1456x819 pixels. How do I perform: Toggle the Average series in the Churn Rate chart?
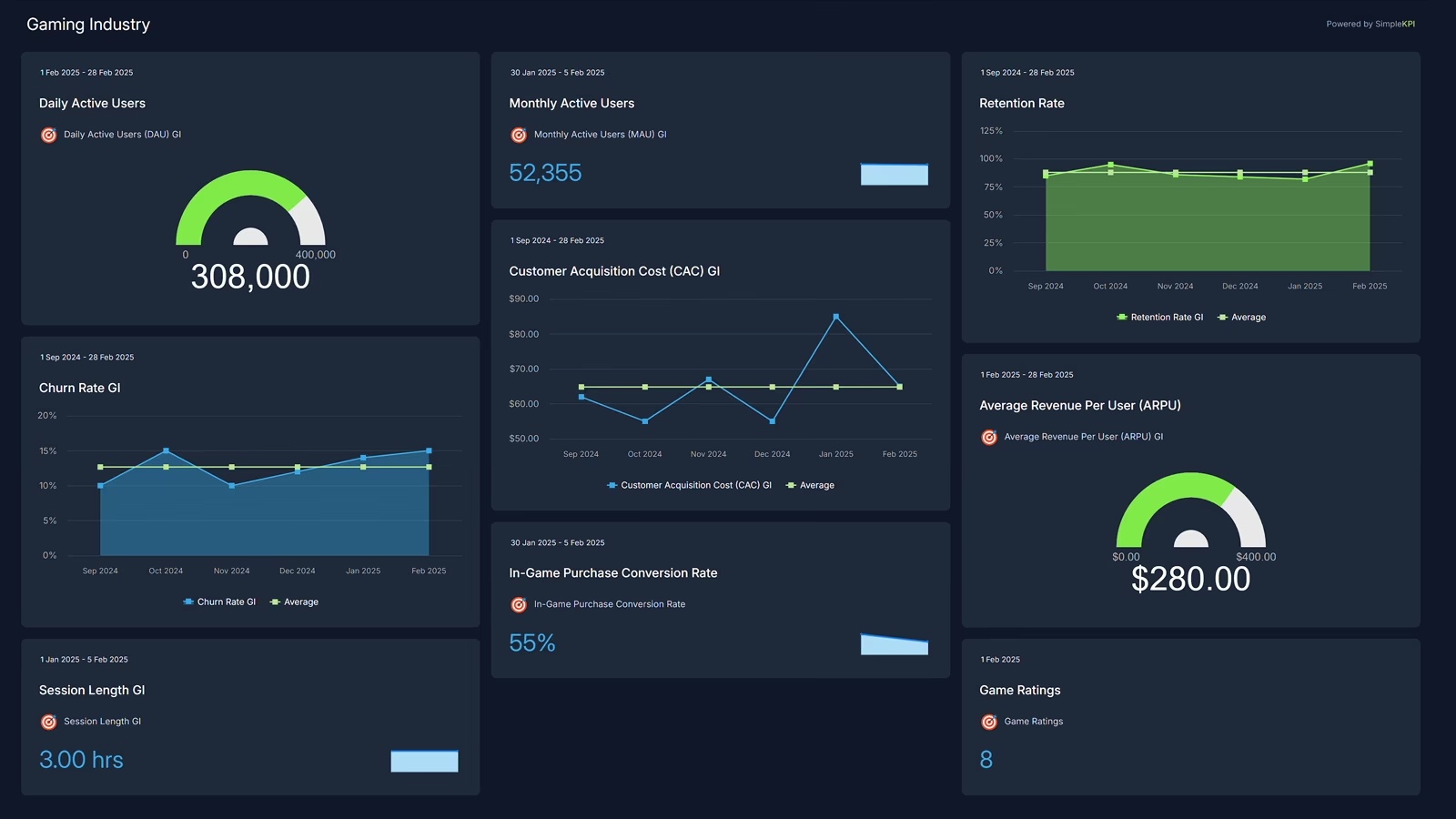click(x=273, y=602)
